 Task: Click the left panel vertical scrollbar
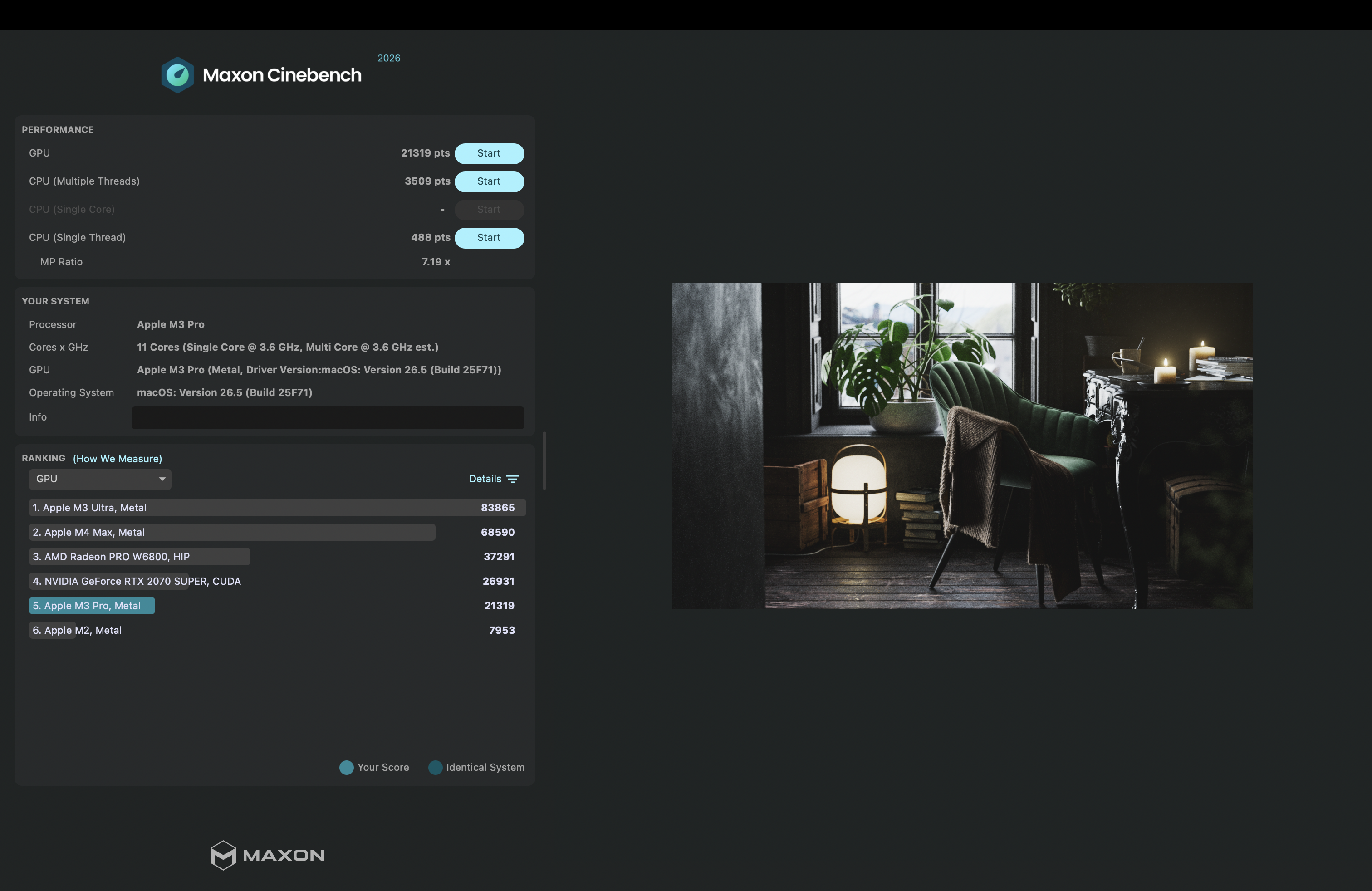(544, 460)
